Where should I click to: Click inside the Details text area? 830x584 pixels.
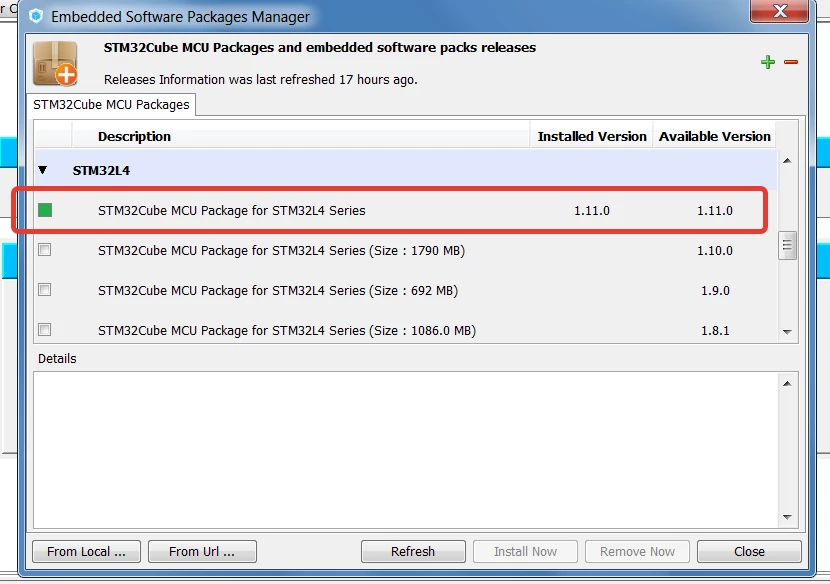[x=406, y=450]
